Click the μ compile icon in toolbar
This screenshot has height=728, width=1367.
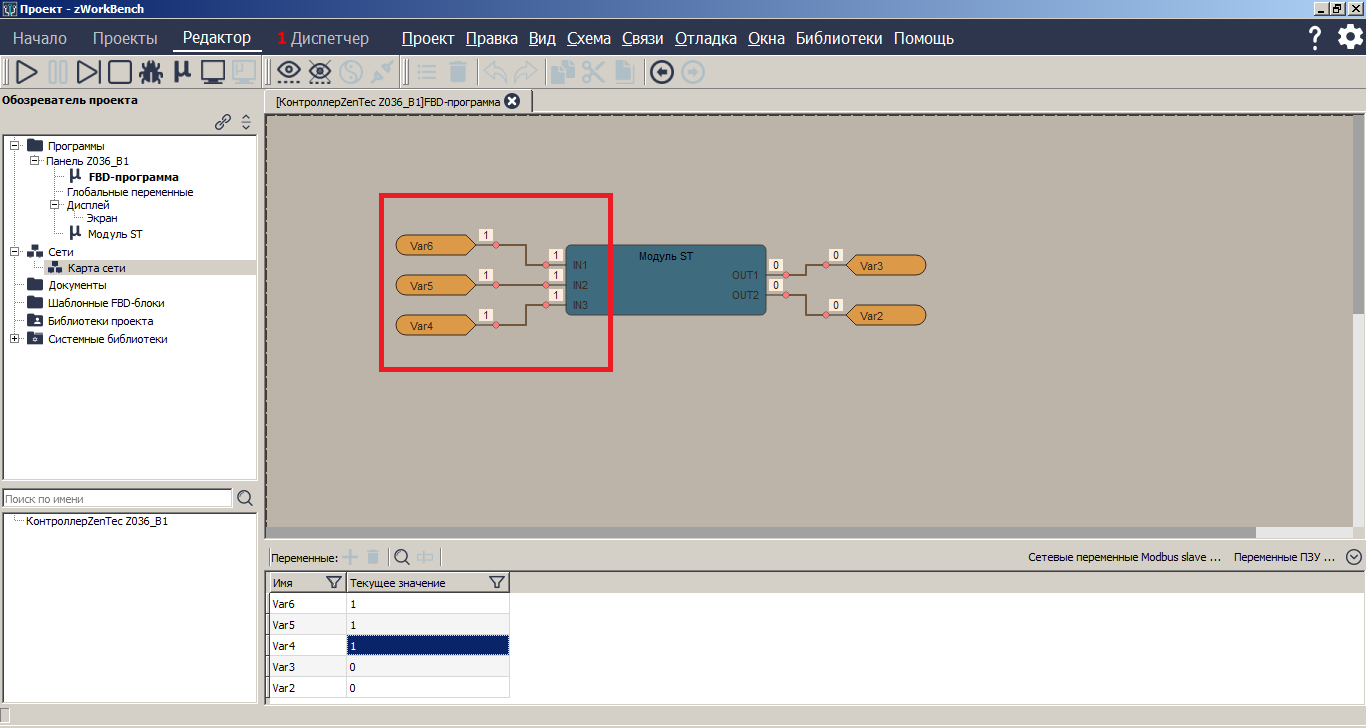pos(182,72)
